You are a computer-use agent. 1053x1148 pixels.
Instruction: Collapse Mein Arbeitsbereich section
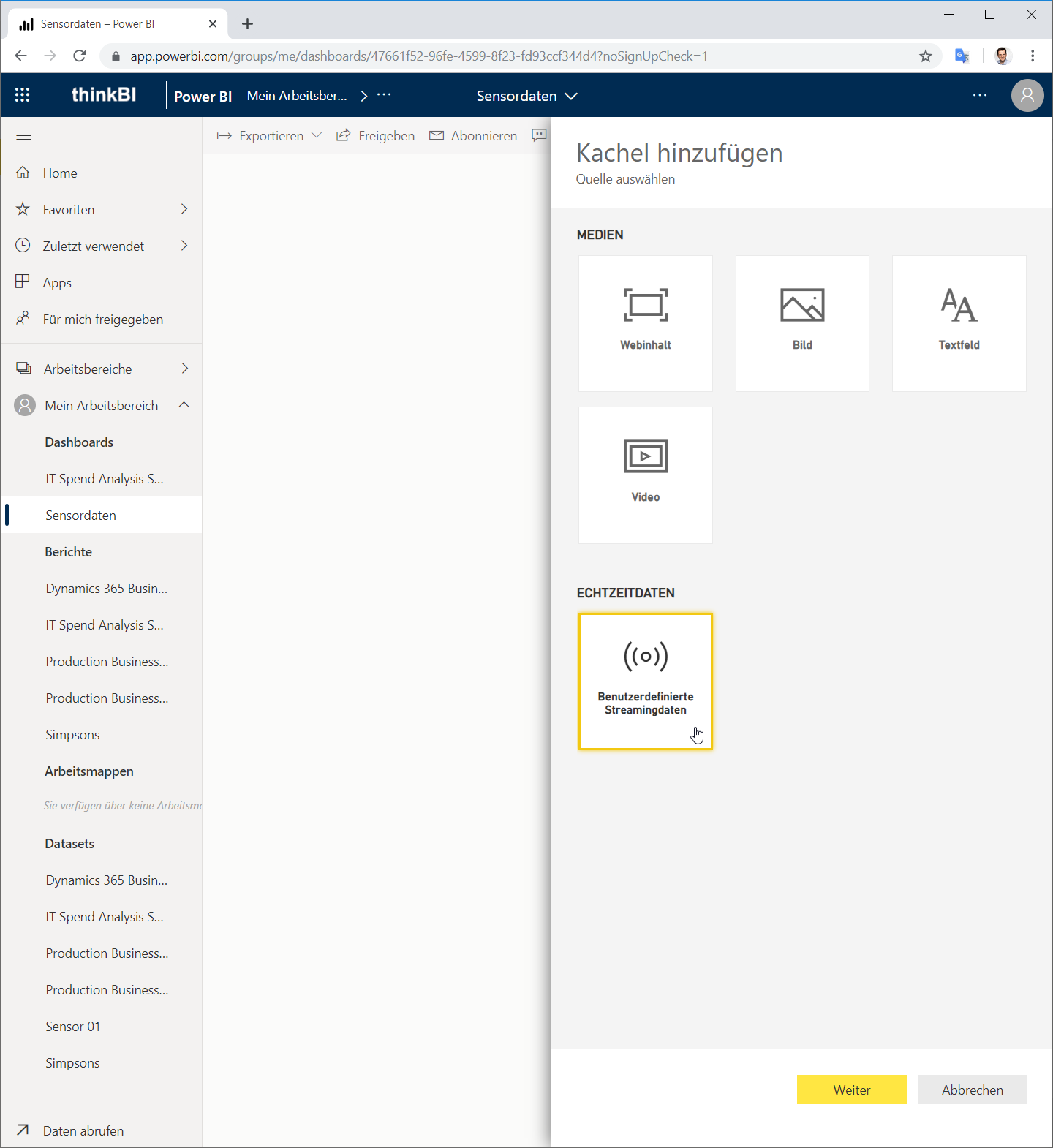click(x=184, y=405)
